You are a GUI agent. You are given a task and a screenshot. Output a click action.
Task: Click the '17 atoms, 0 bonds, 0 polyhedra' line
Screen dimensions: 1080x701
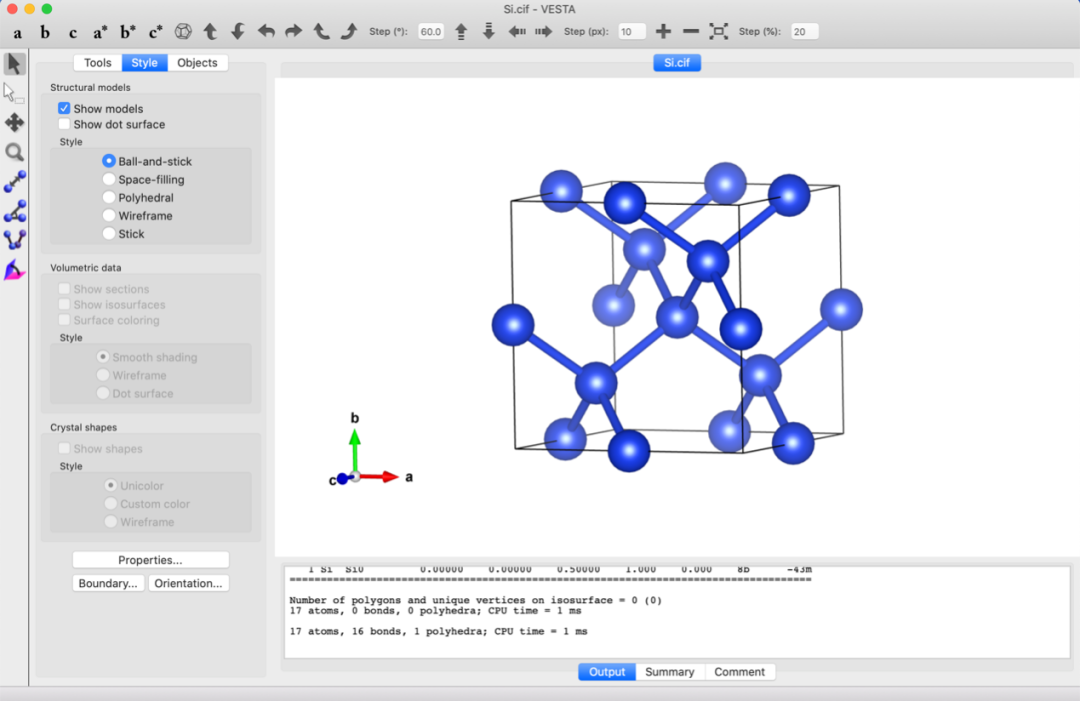point(435,611)
